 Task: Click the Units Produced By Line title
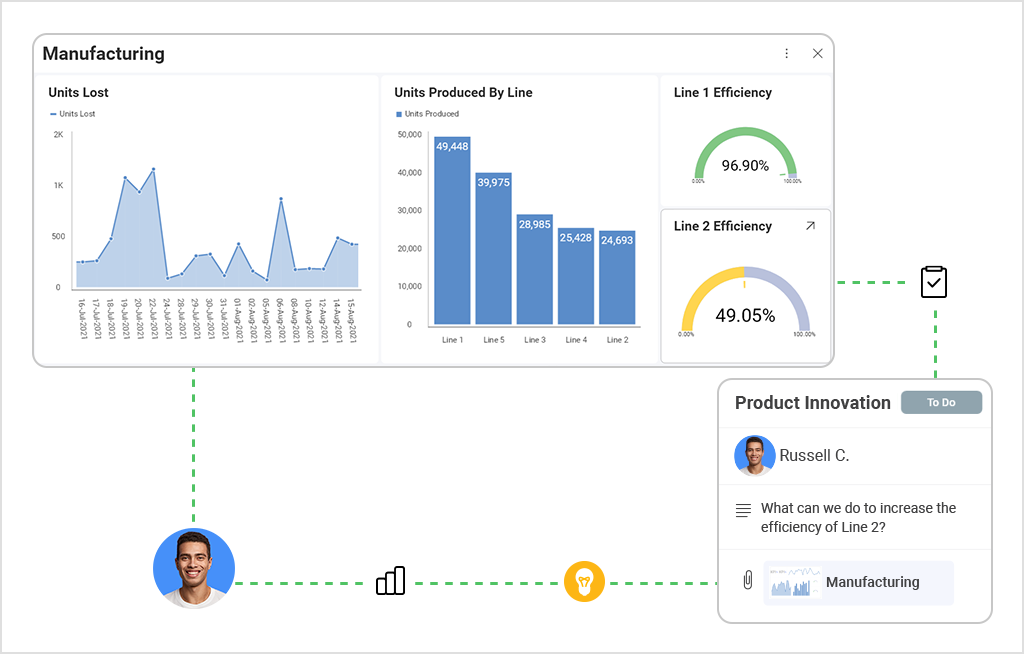pos(463,92)
